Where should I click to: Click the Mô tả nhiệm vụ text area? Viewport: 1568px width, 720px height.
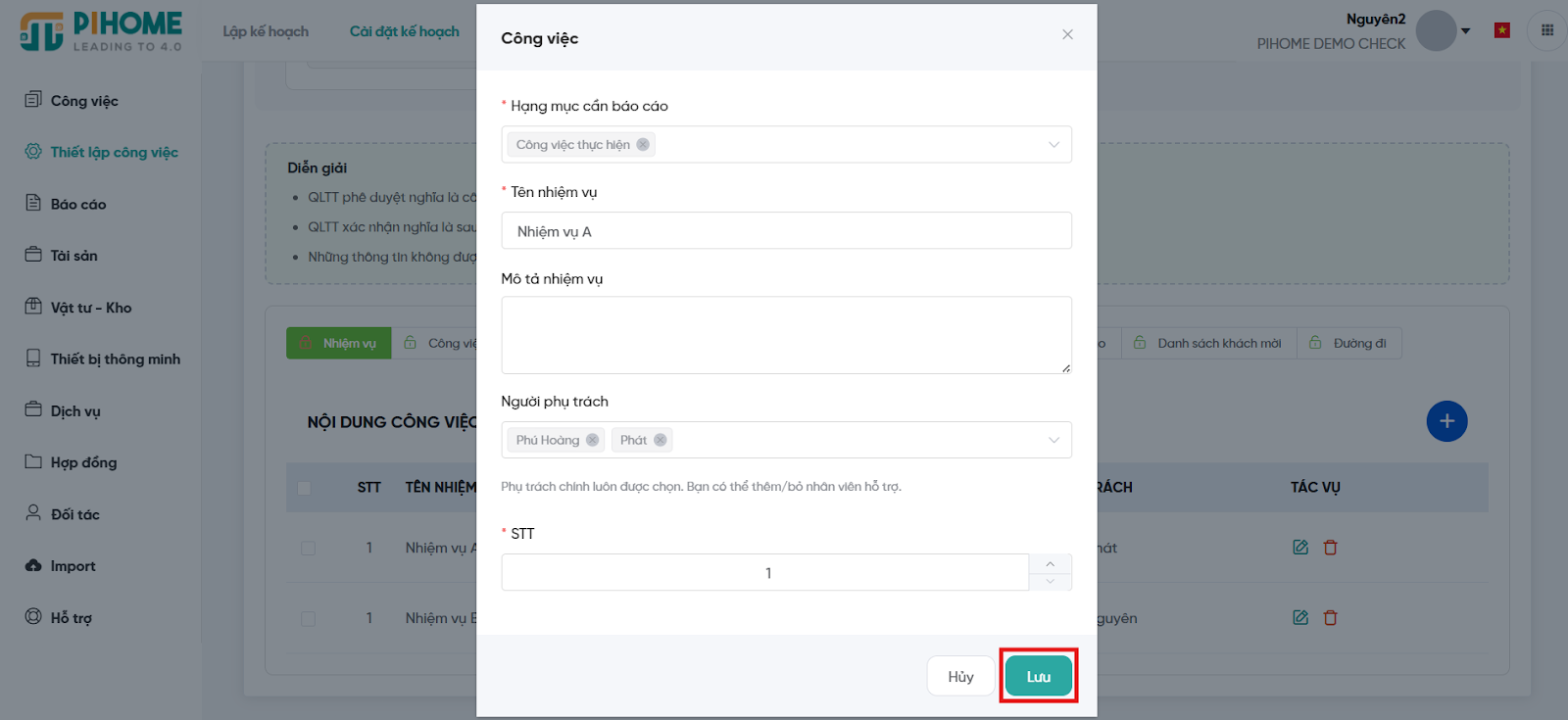[786, 335]
